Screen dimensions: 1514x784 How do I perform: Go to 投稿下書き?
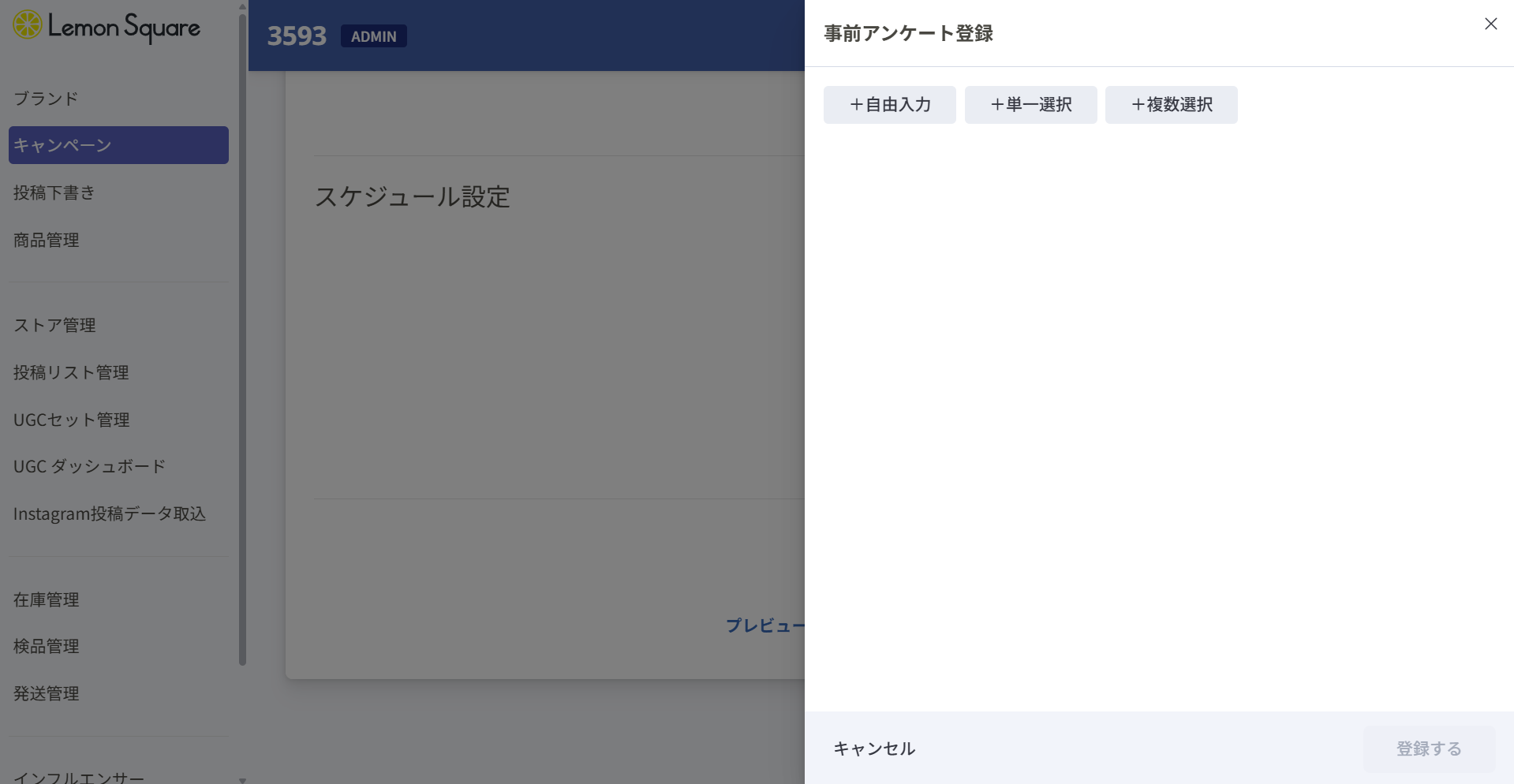click(x=54, y=192)
